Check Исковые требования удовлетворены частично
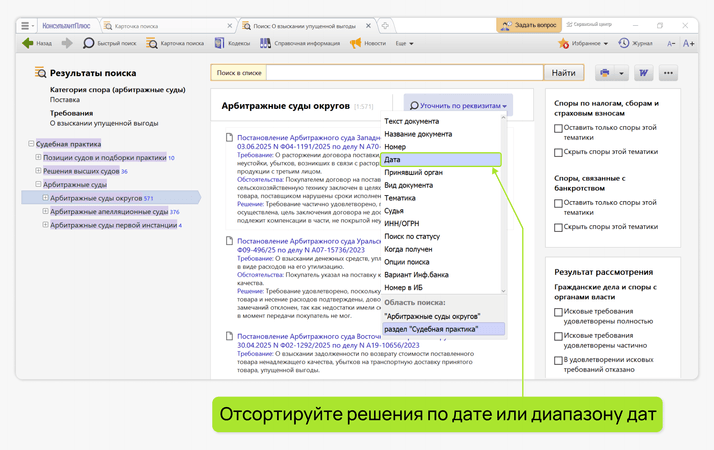 pos(558,337)
